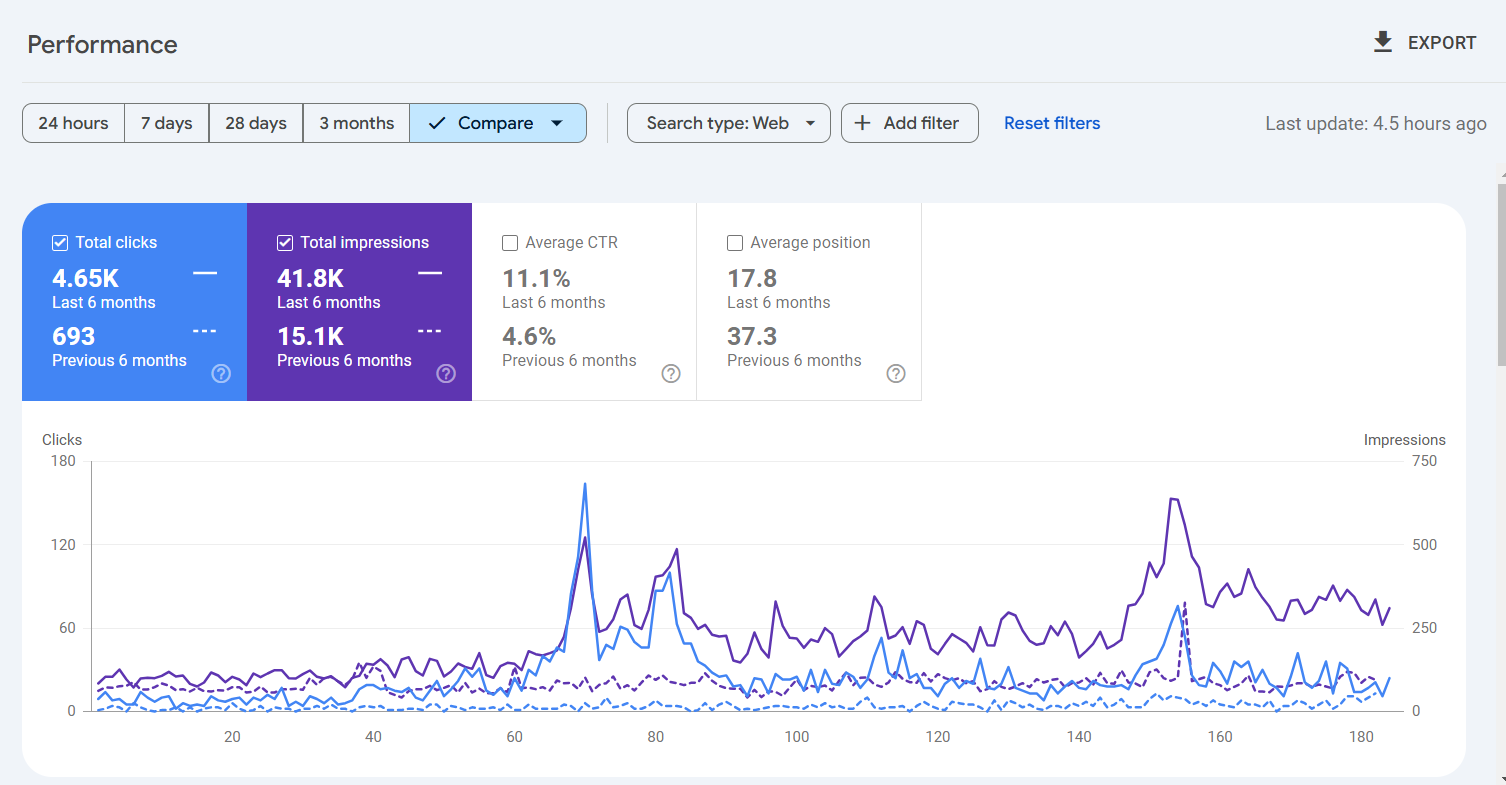Click the 4.6% previous CTR value
This screenshot has width=1506, height=785.
[529, 336]
